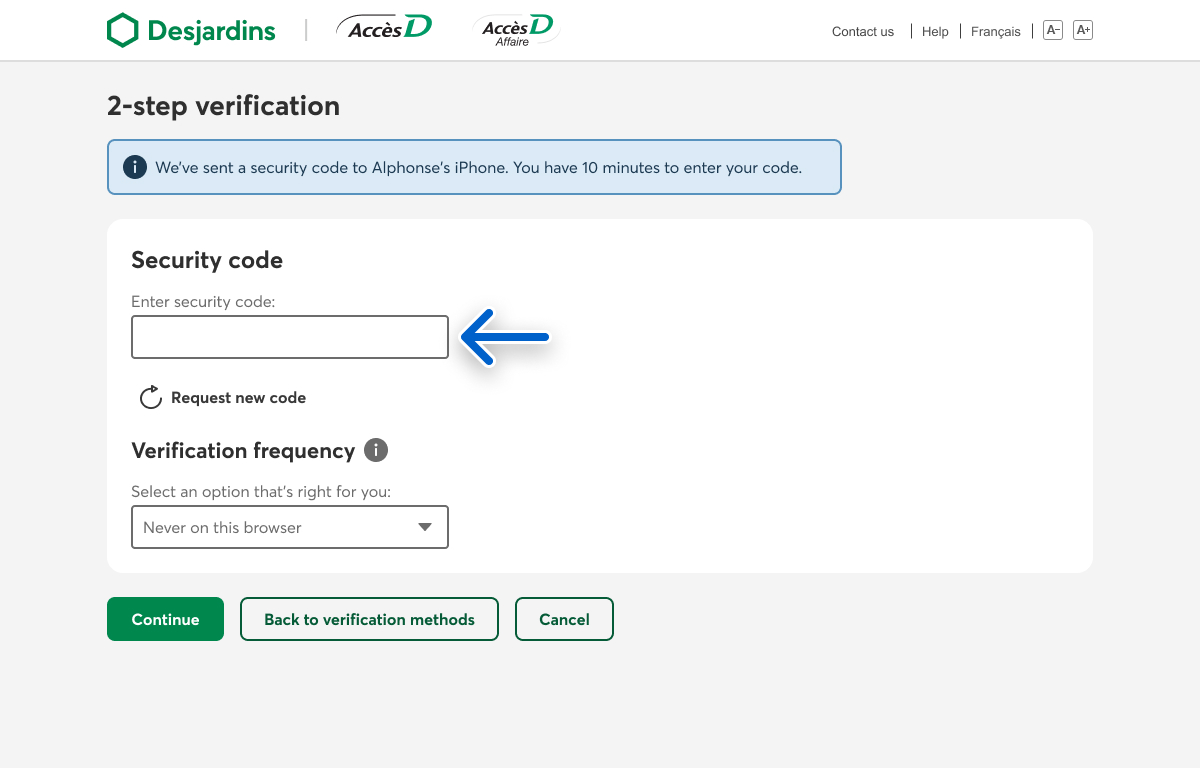Image resolution: width=1200 pixels, height=768 pixels.
Task: Go back to verification methods
Action: 369,619
